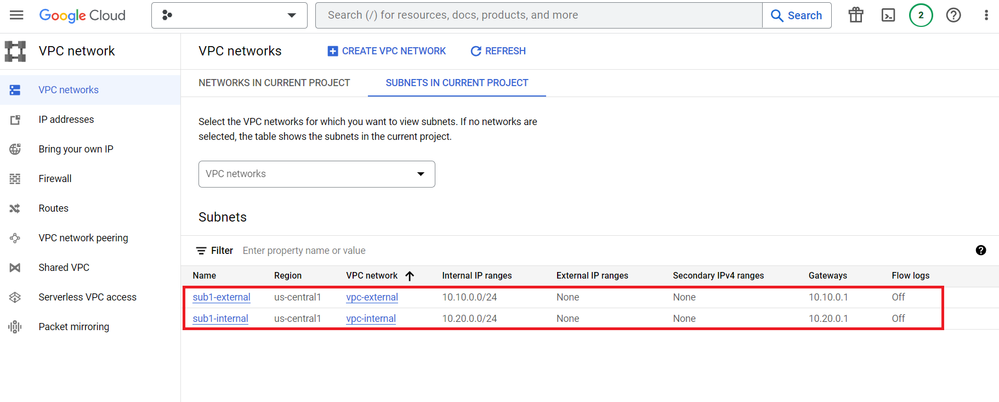Expand the project selector dropdown
This screenshot has height=402, width=999.
[x=230, y=15]
